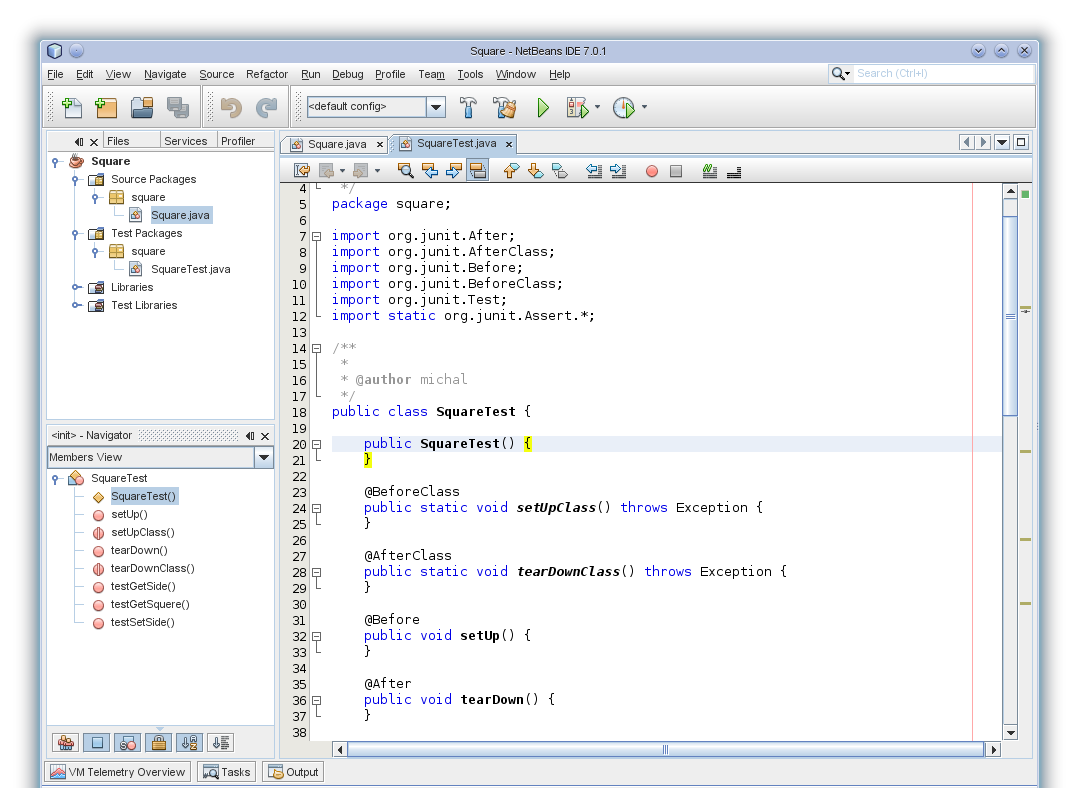Click the Build Project hammer icon
Image resolution: width=1079 pixels, height=788 pixels.
click(x=468, y=107)
